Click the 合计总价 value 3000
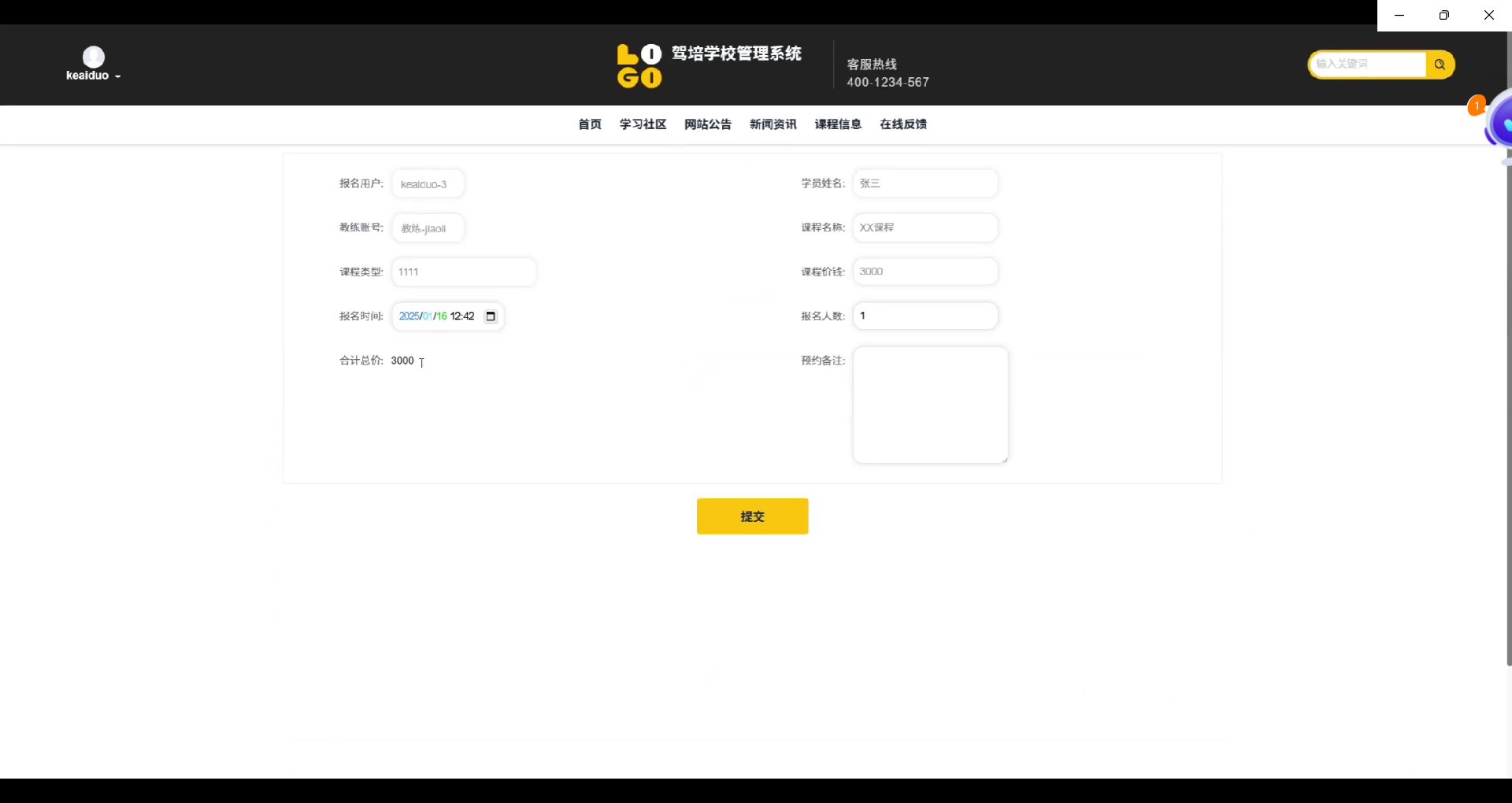This screenshot has height=803, width=1512. (402, 361)
